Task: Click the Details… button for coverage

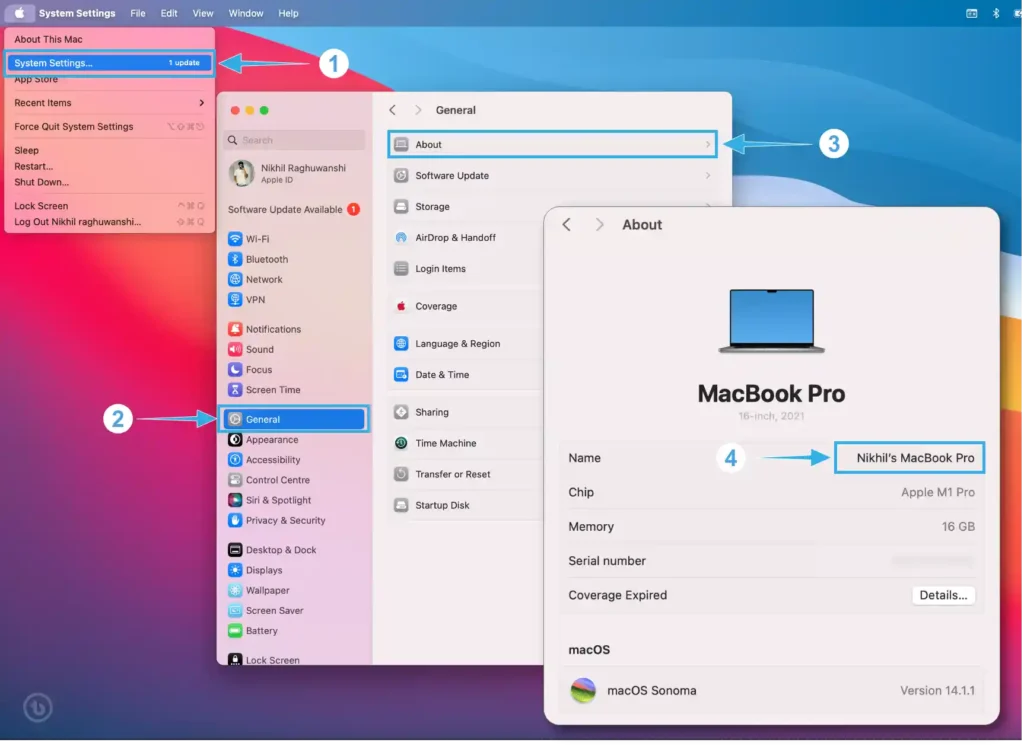Action: pyautogui.click(x=943, y=596)
